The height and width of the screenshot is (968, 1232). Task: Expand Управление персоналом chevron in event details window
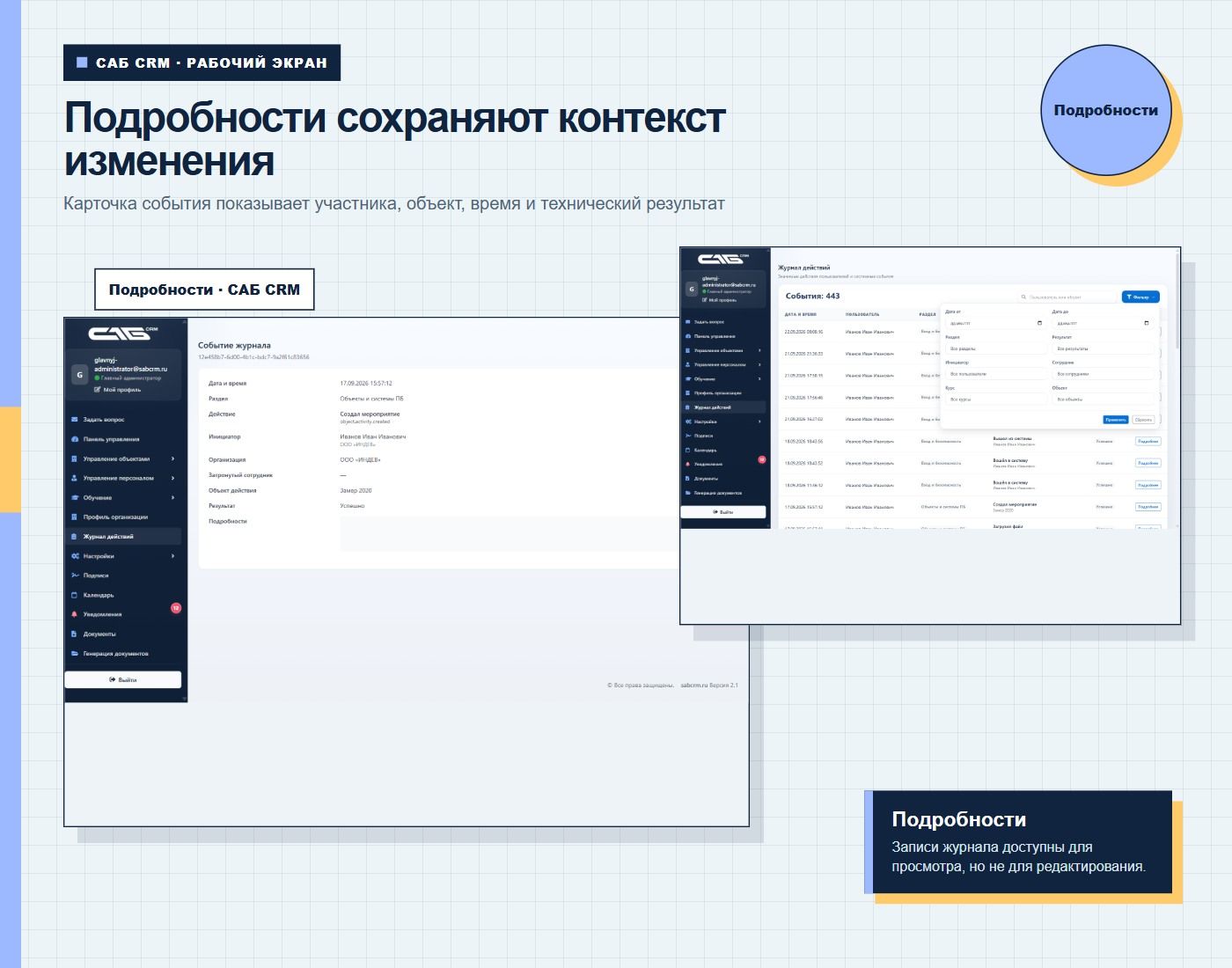point(172,478)
